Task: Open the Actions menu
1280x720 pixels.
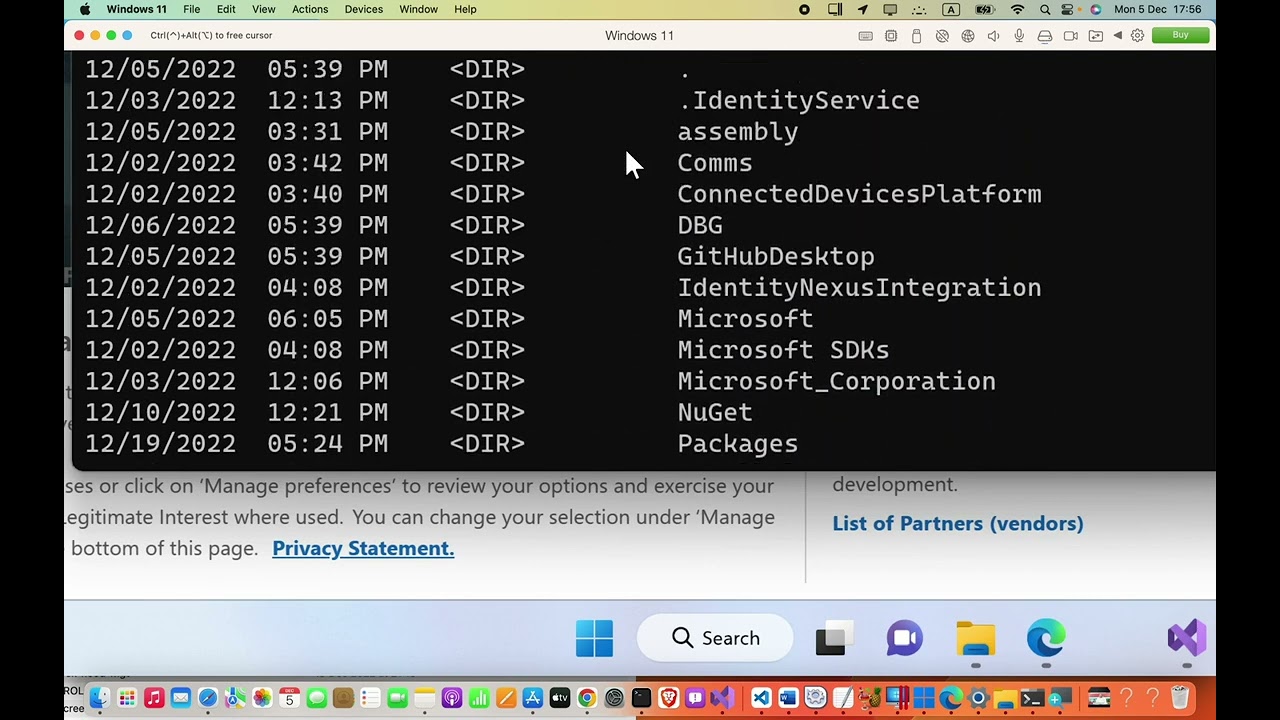Action: click(x=310, y=9)
